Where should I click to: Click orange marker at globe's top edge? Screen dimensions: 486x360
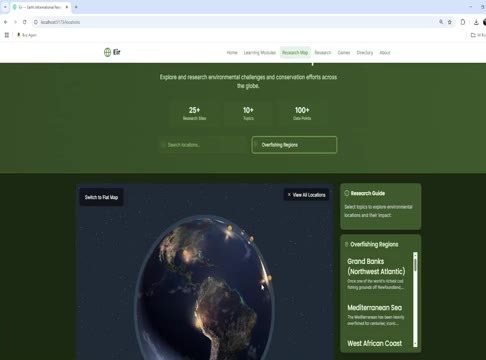coord(229,228)
